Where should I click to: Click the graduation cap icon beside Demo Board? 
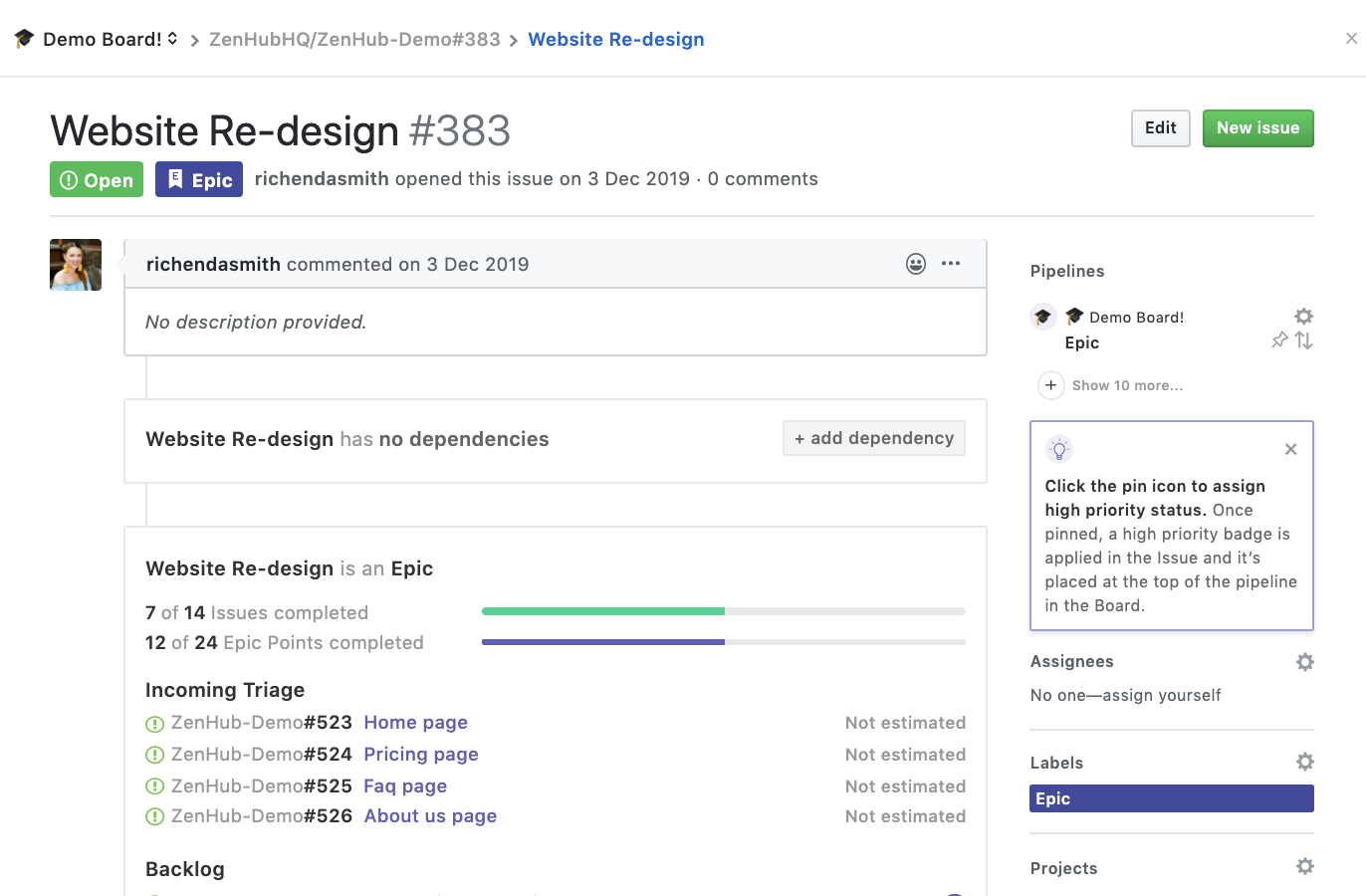(23, 39)
